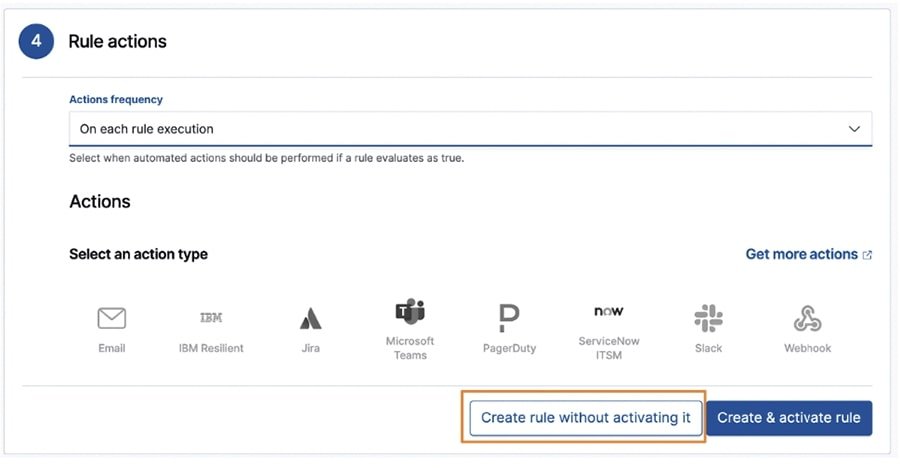Click the step 4 number badge
The width and height of the screenshot is (900, 468).
click(37, 42)
